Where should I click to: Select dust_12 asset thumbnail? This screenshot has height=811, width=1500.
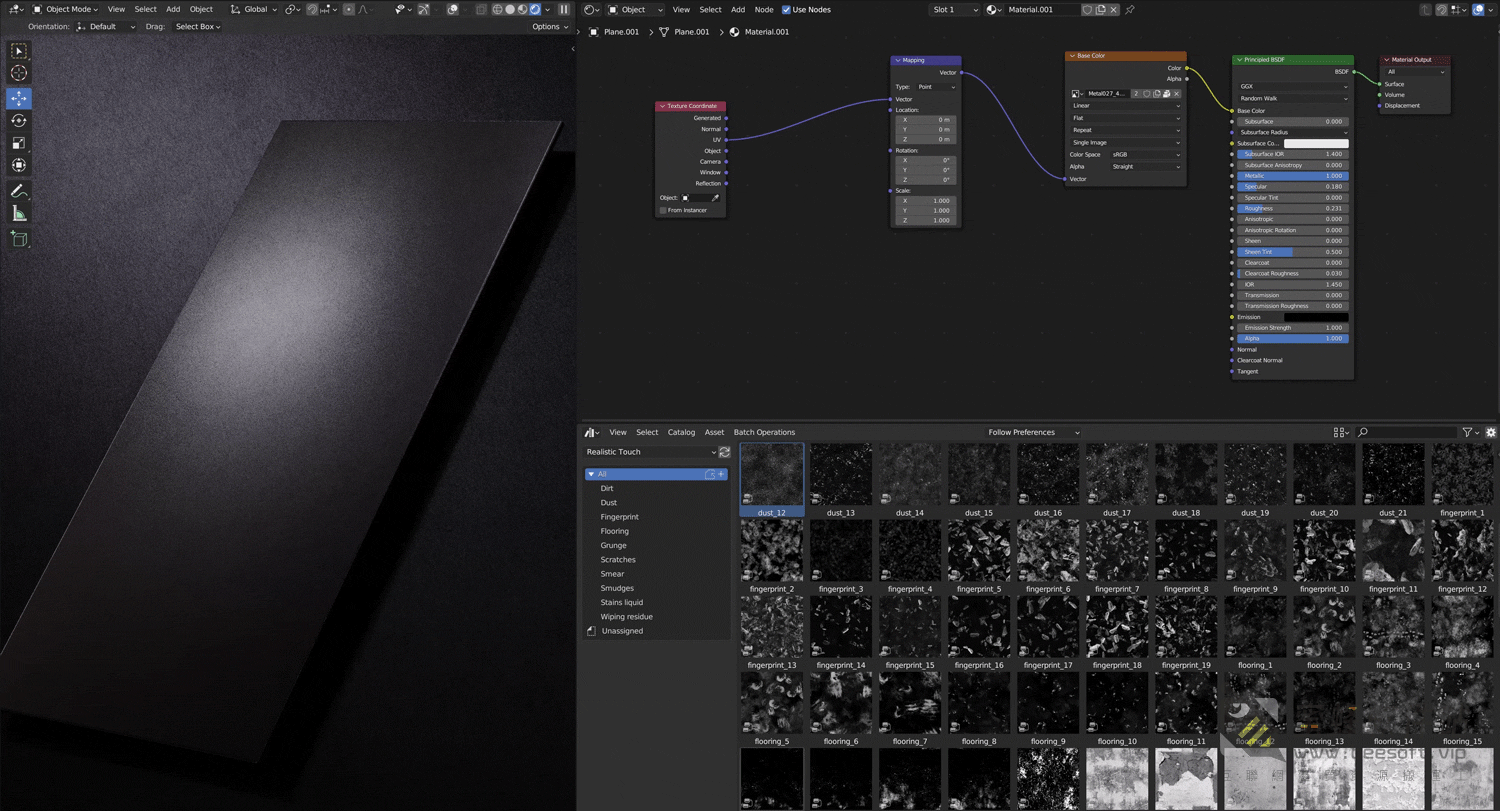coord(771,480)
